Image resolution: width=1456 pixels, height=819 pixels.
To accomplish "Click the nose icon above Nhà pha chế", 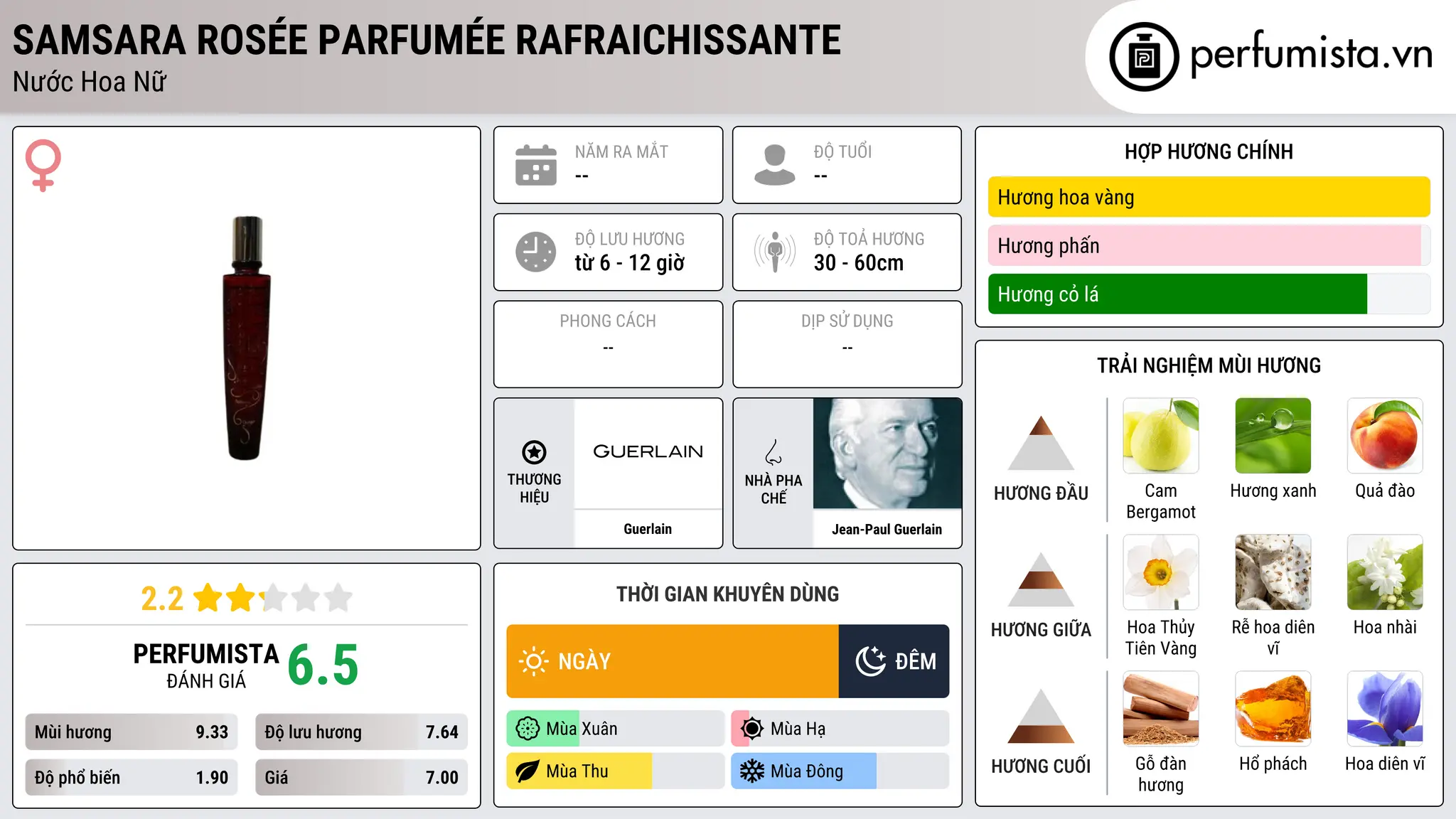I will pyautogui.click(x=773, y=452).
